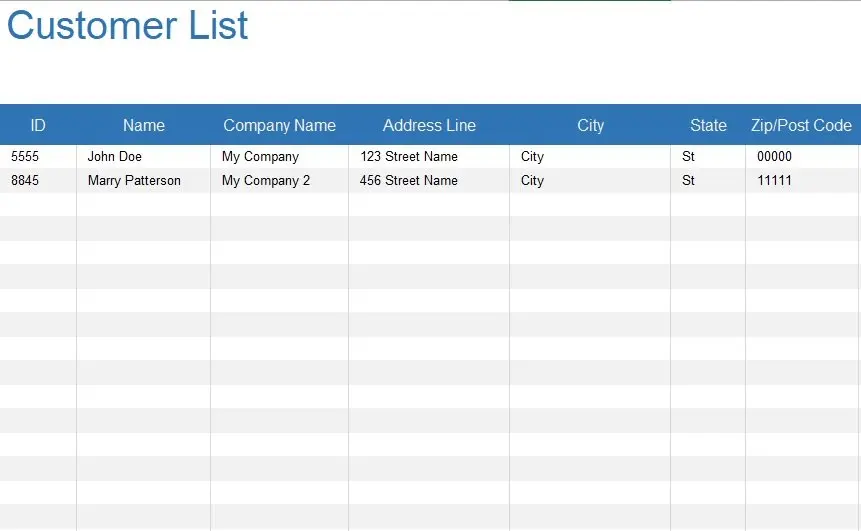Select the Zip/Post Code column header
This screenshot has height=531, width=861.
801,125
